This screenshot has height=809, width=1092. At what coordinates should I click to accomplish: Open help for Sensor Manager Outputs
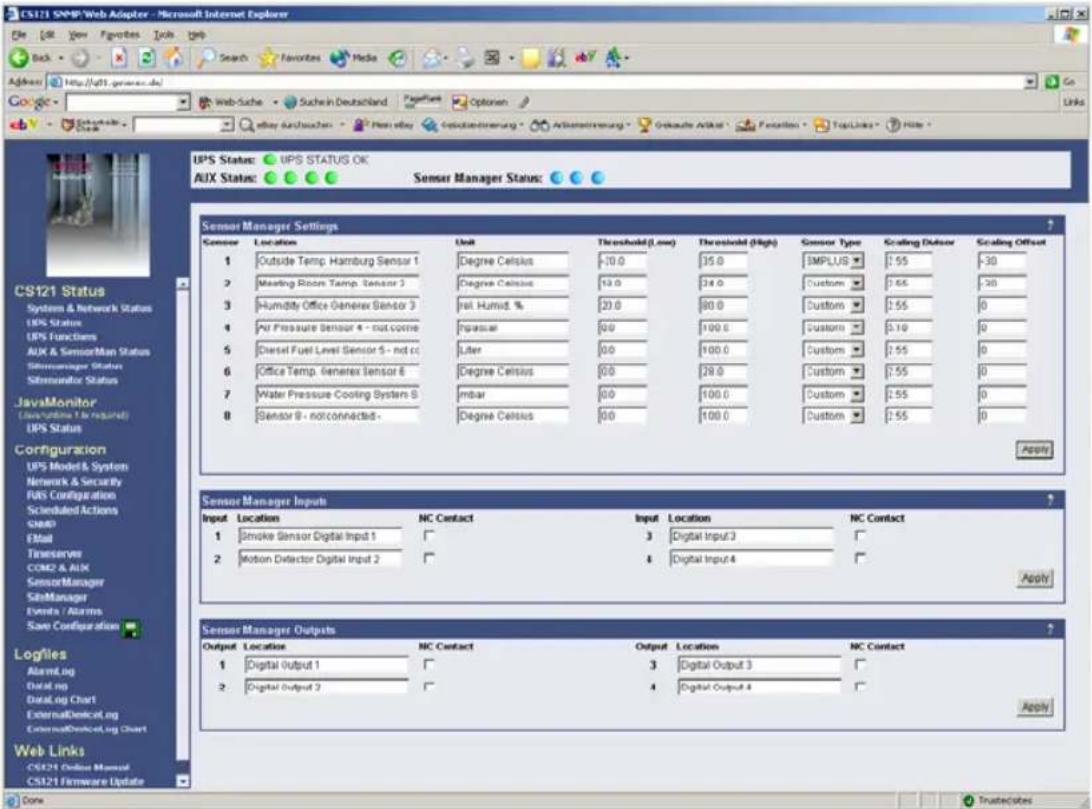click(x=1051, y=629)
